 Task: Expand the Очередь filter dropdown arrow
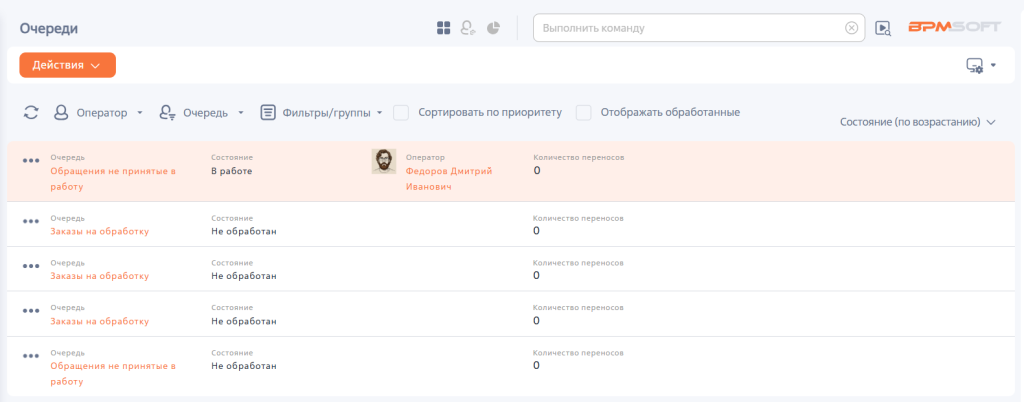coord(240,113)
